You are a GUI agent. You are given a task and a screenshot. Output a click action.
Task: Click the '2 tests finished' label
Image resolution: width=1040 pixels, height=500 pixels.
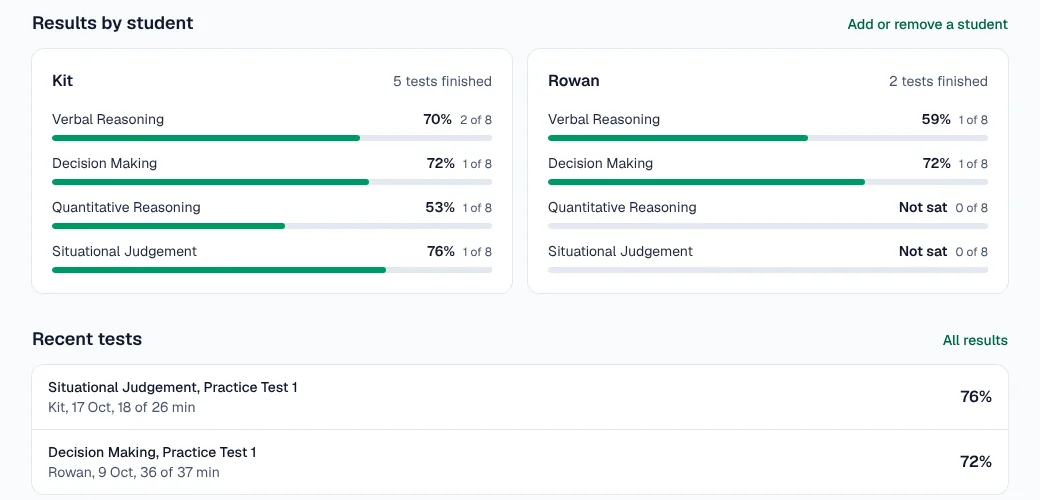click(939, 82)
